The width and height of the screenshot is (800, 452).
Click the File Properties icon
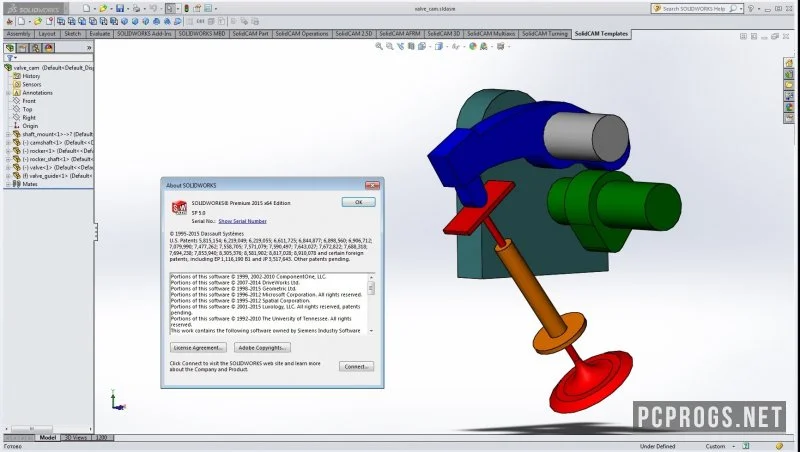(197, 8)
